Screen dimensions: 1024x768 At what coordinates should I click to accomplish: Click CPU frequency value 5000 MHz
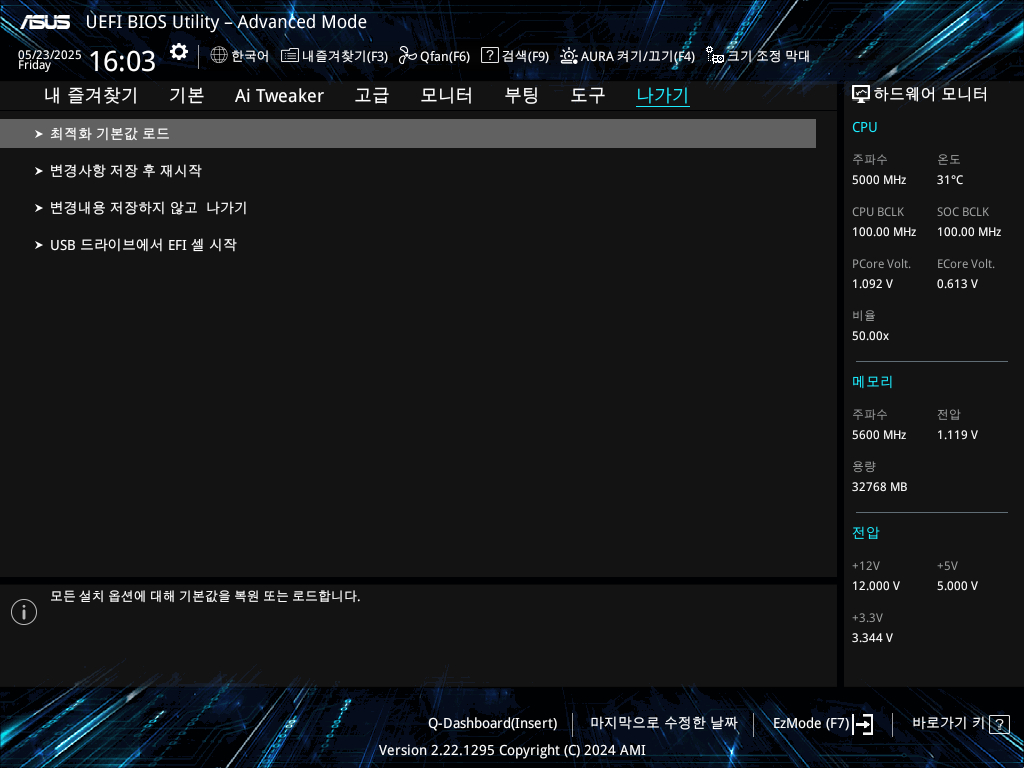879,180
